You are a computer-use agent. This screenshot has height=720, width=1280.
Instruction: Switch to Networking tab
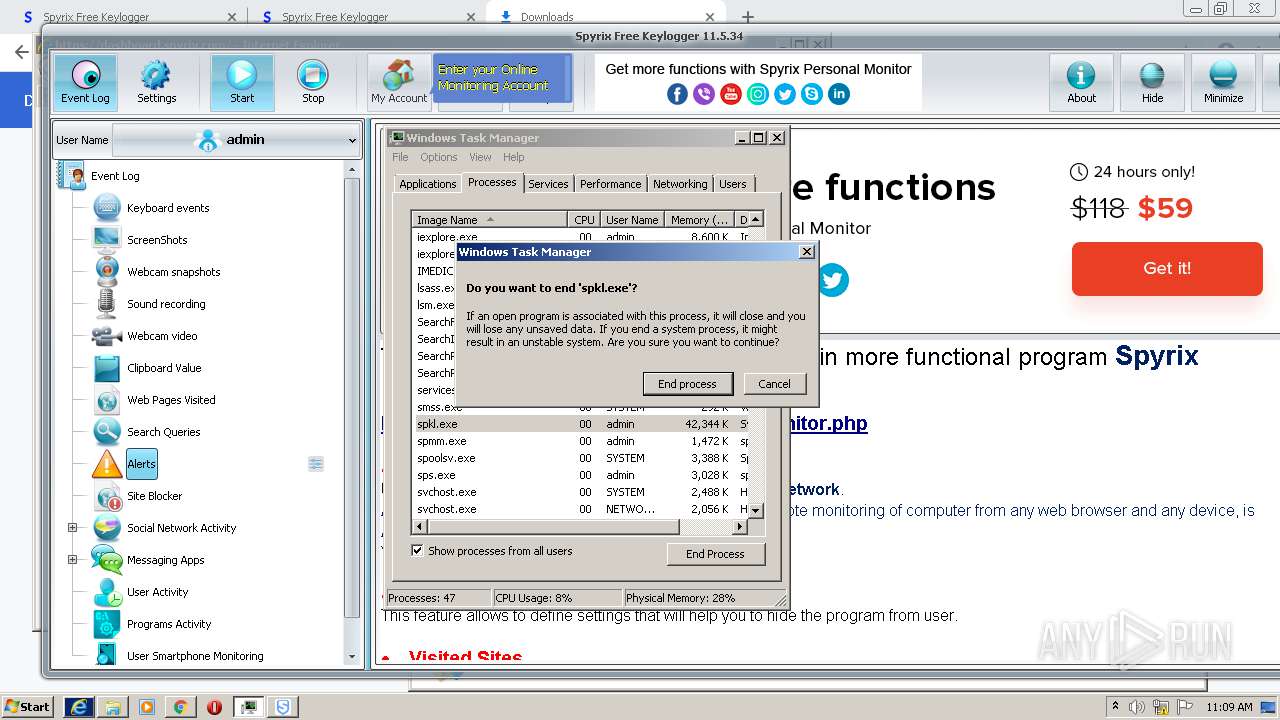pyautogui.click(x=679, y=184)
